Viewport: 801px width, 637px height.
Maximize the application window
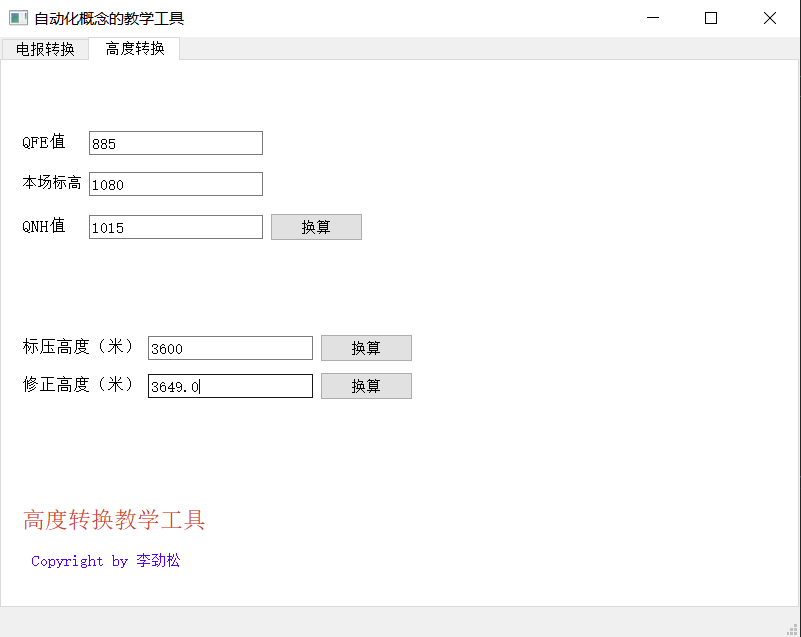point(710,17)
